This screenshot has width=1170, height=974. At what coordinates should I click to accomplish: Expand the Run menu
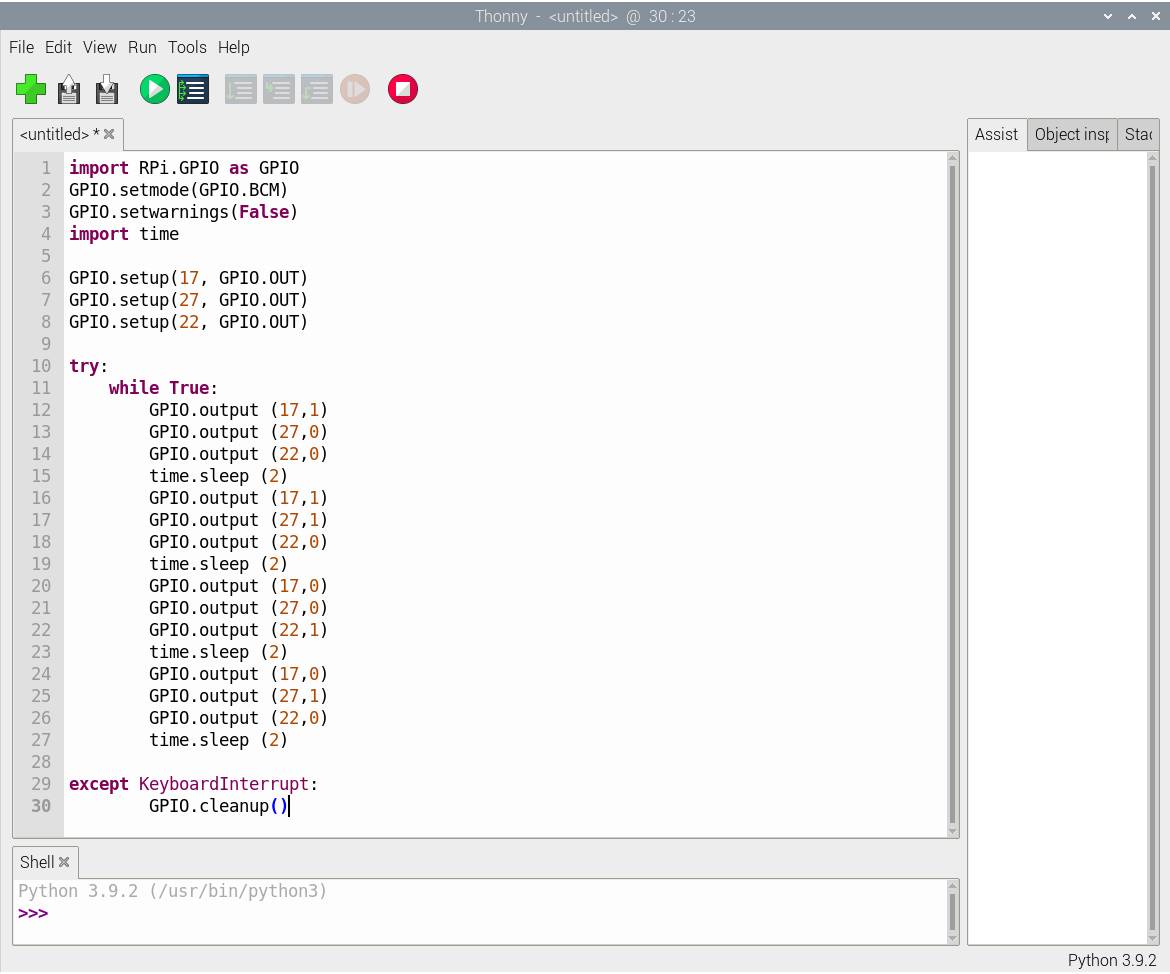(142, 47)
